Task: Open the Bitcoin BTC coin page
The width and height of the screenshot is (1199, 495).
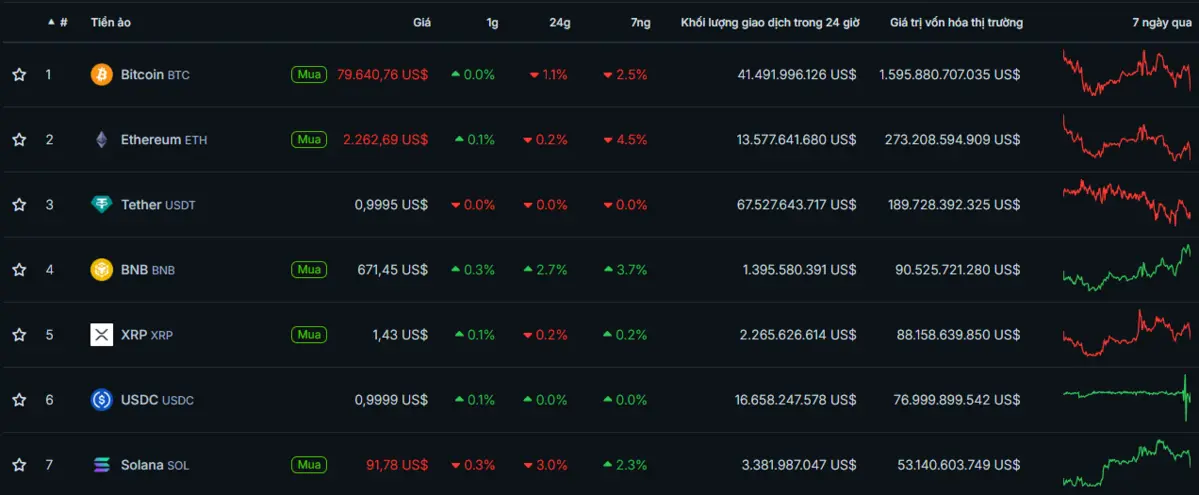Action: tap(155, 75)
